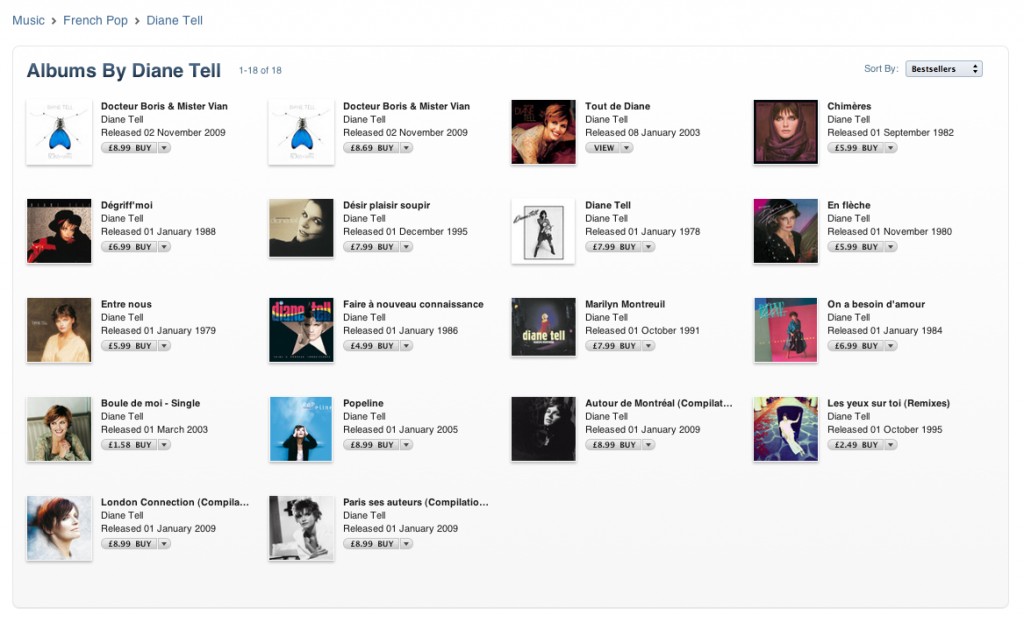This screenshot has height=622, width=1024.
Task: Buy Dégriff'moi for £6.99
Action: pos(129,247)
